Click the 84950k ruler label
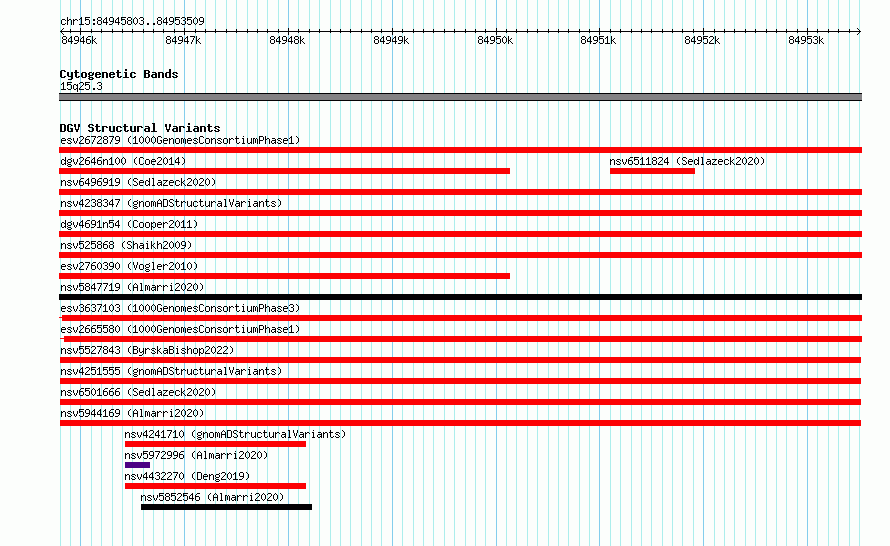 (495, 40)
